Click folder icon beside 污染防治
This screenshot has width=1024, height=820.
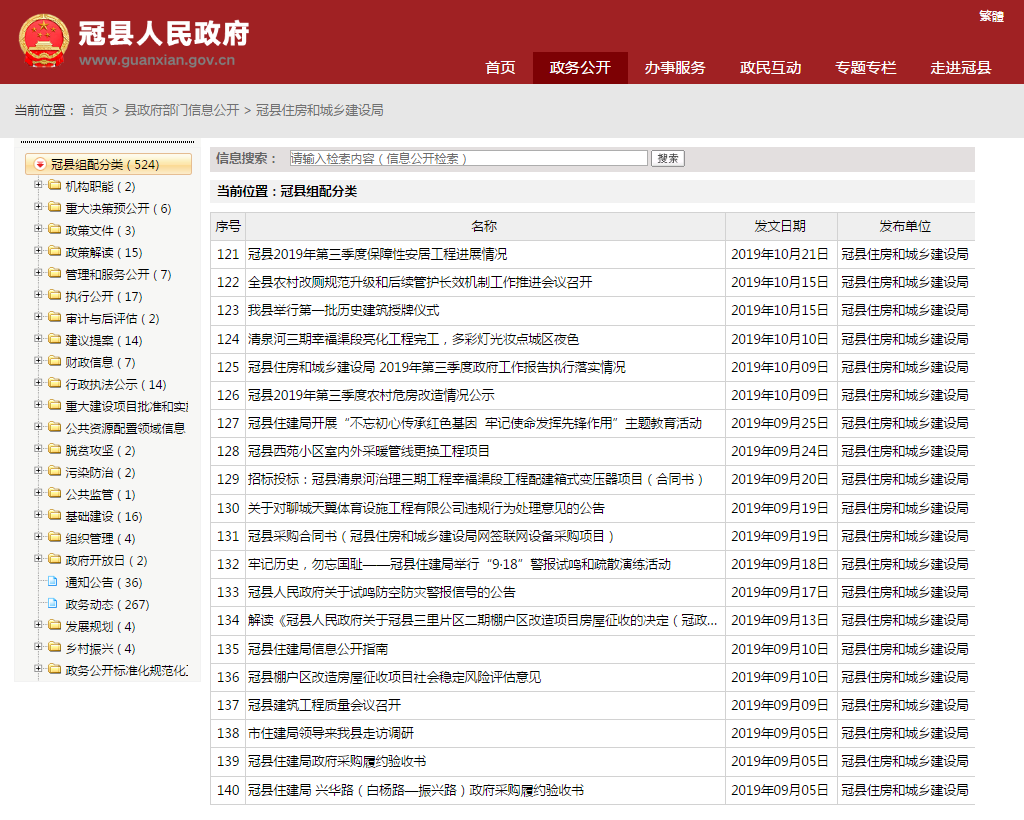pos(55,471)
